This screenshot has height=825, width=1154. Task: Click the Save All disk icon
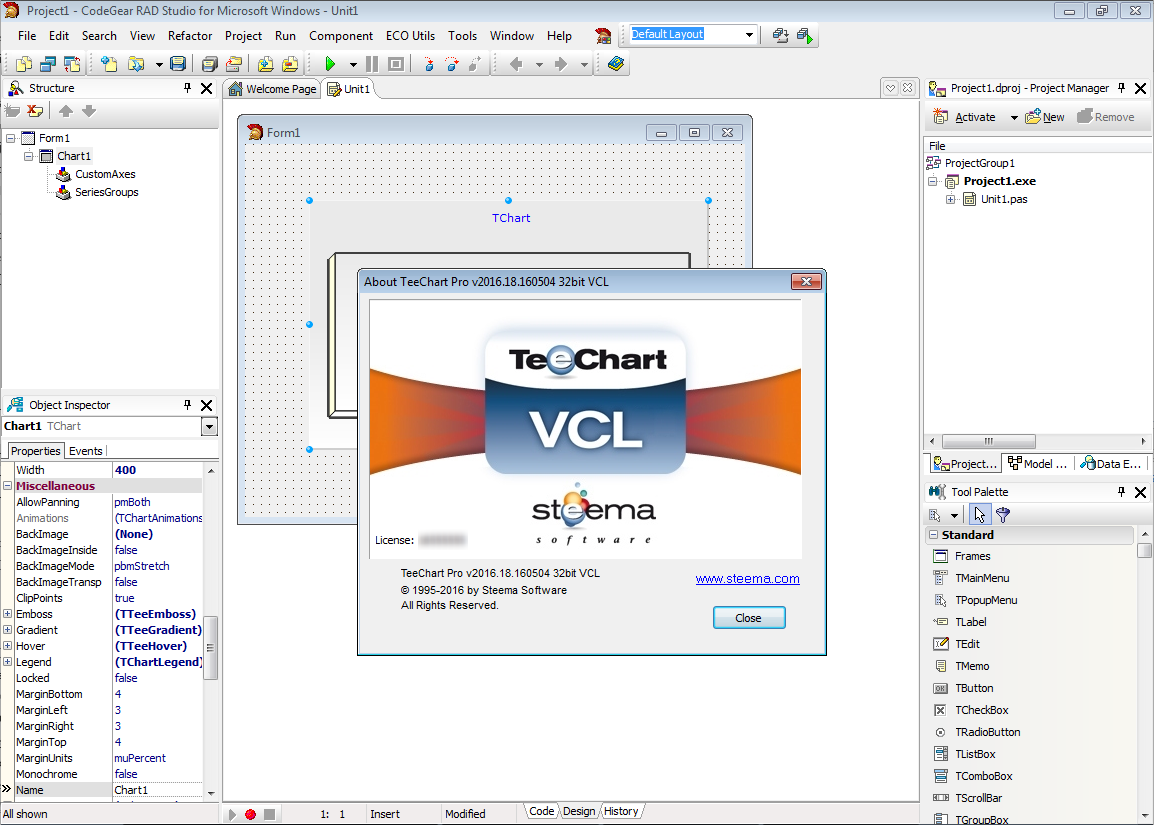point(210,64)
